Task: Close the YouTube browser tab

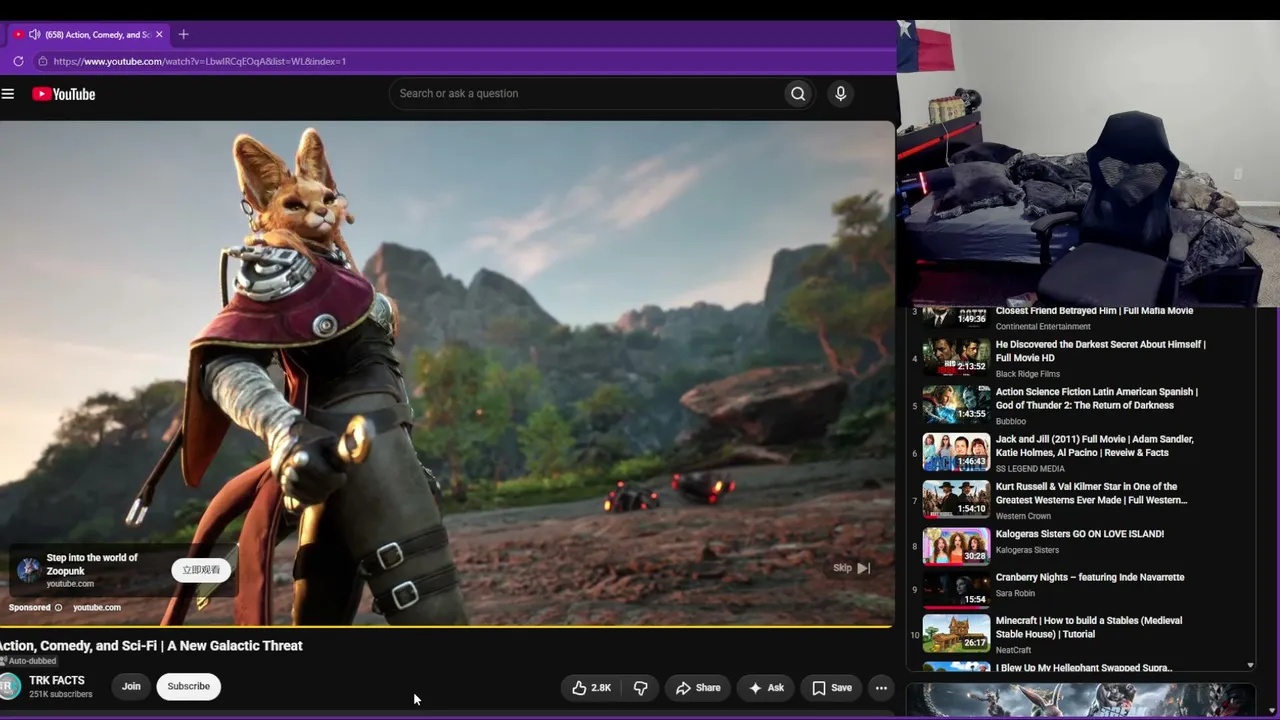Action: click(159, 34)
